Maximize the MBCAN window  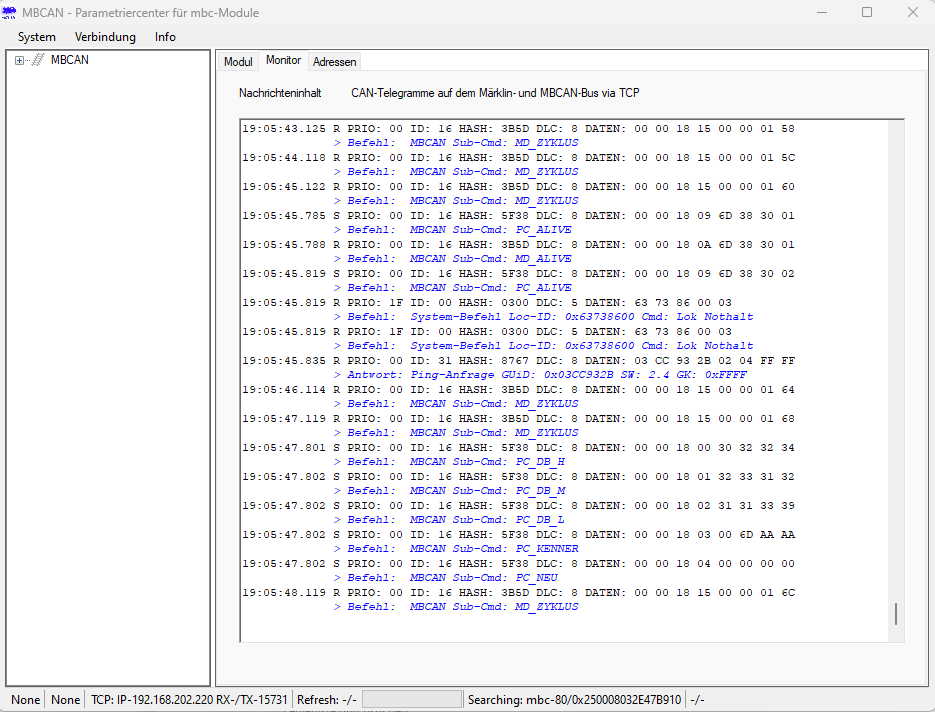point(867,13)
